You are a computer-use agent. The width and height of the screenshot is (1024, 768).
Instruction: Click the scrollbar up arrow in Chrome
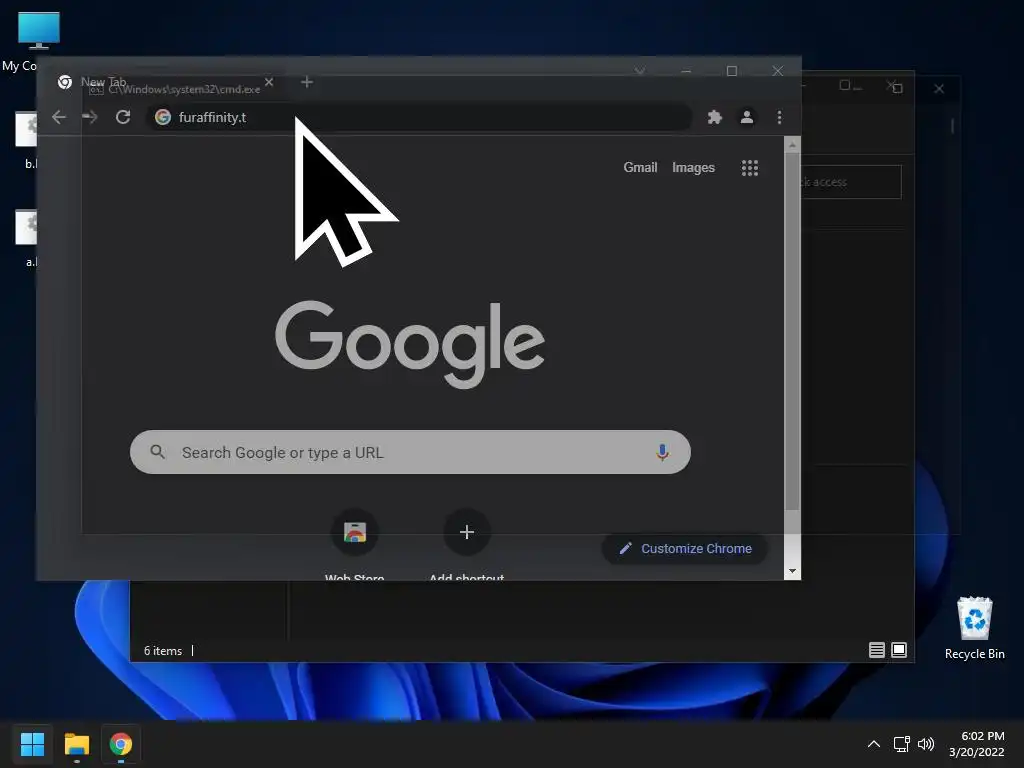point(792,144)
